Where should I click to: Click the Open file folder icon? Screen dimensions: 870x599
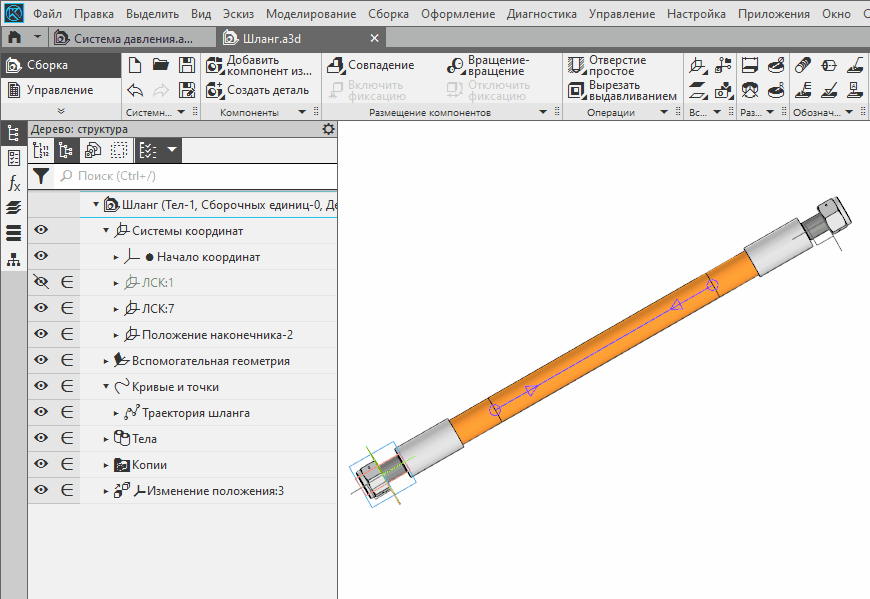point(161,65)
